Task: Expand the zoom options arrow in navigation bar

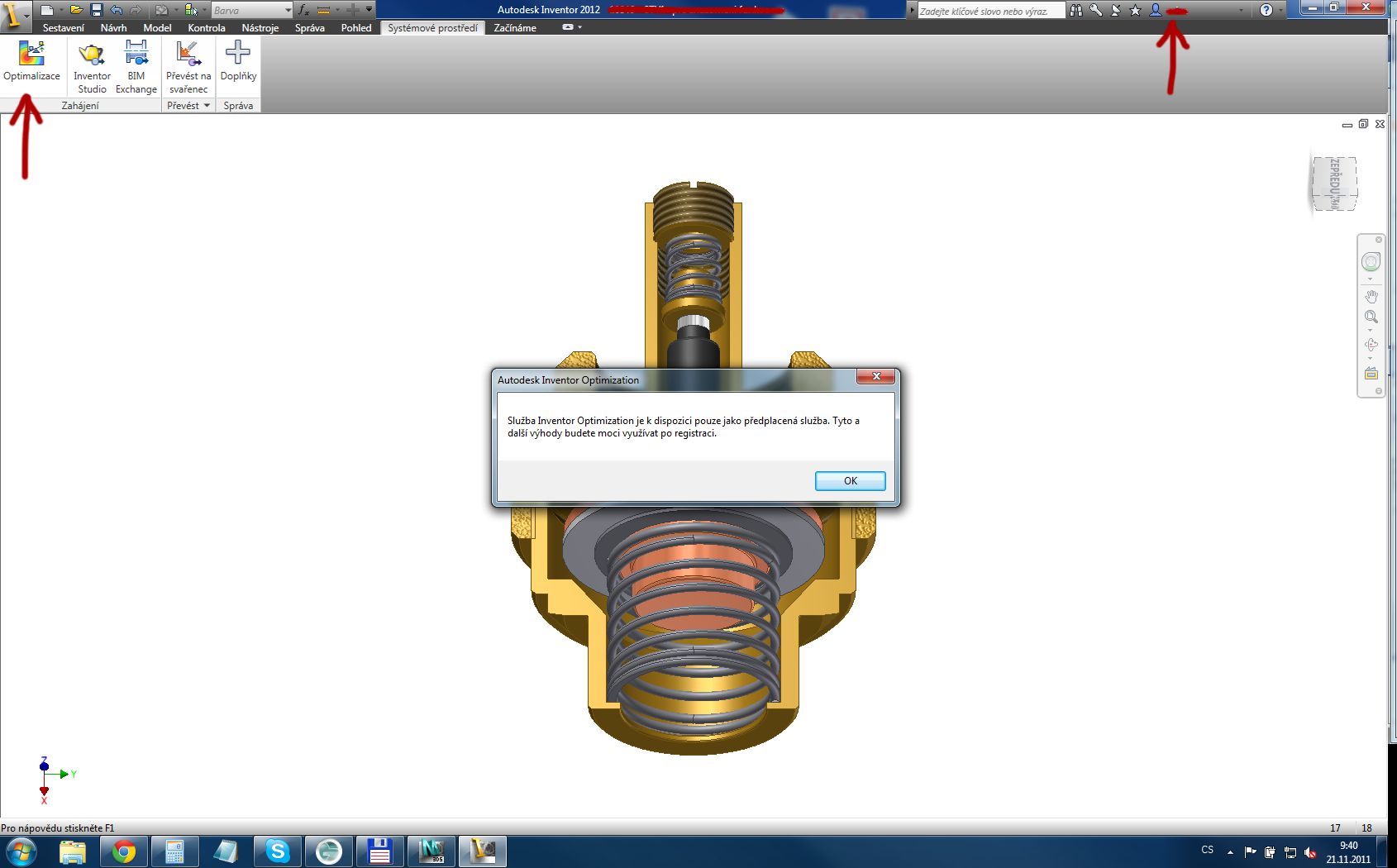Action: coord(1371,330)
